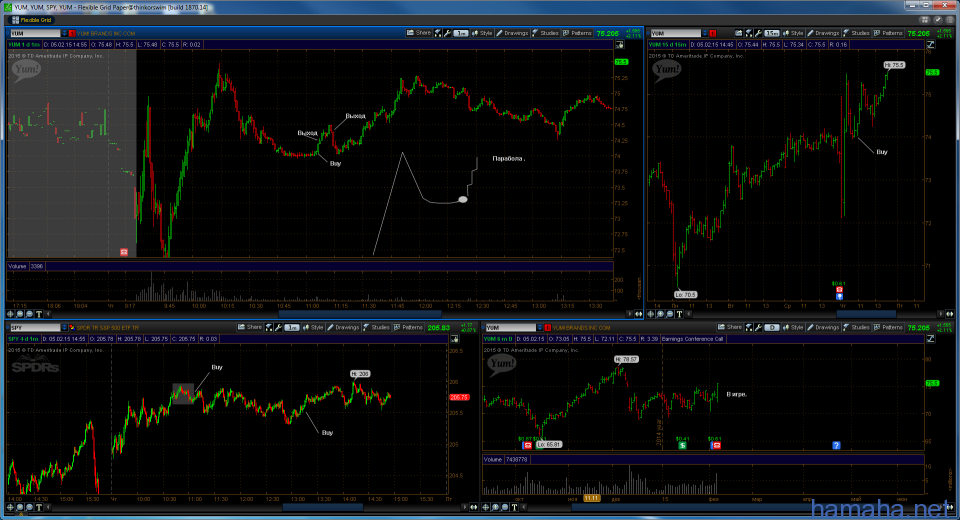Open Drawings menu in bottom-right daily chart

823,327
